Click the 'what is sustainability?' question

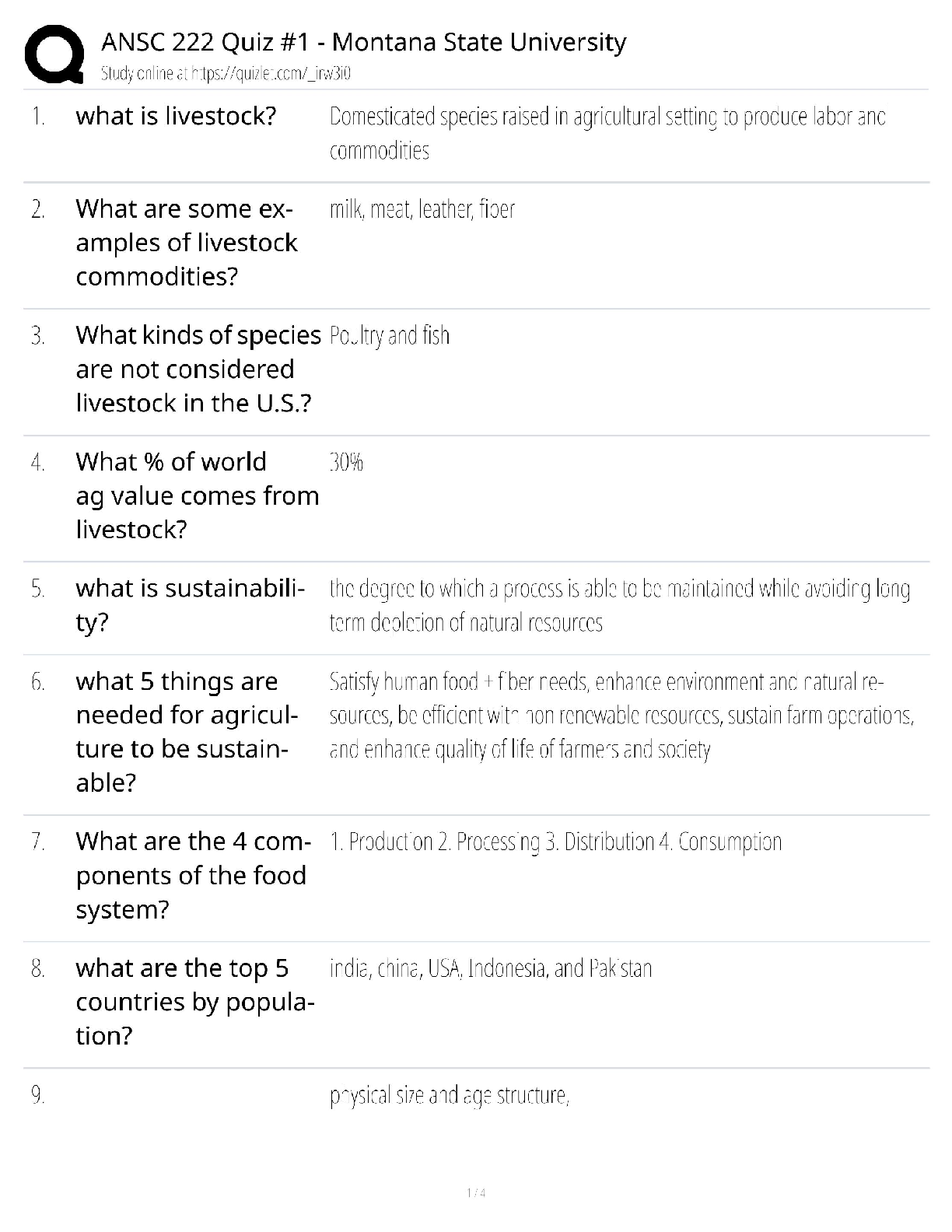pyautogui.click(x=190, y=605)
